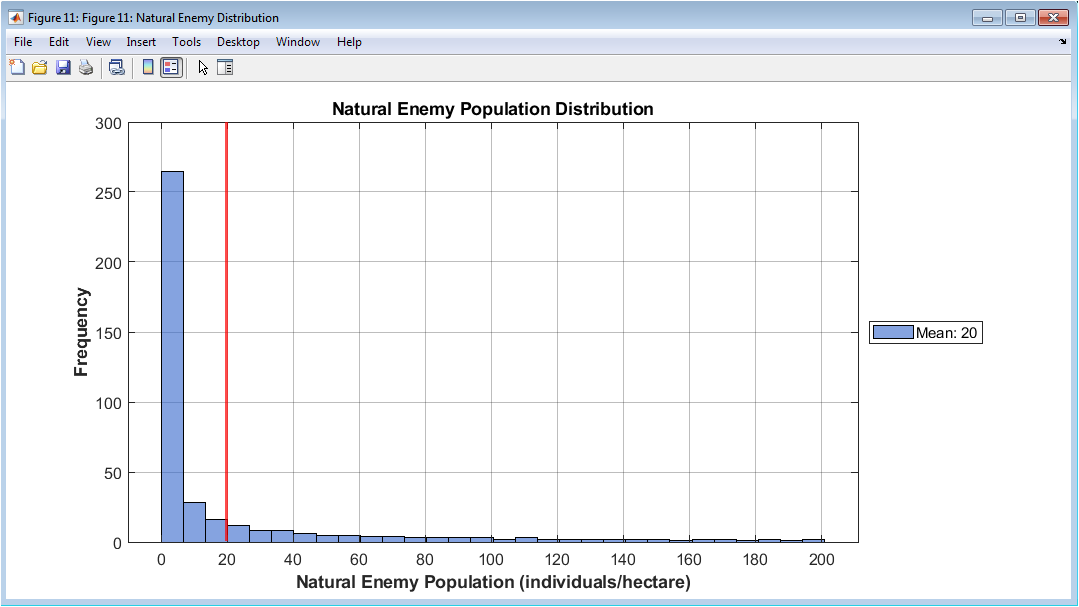Open the View menu
Viewport: 1079px width, 607px height.
point(98,42)
